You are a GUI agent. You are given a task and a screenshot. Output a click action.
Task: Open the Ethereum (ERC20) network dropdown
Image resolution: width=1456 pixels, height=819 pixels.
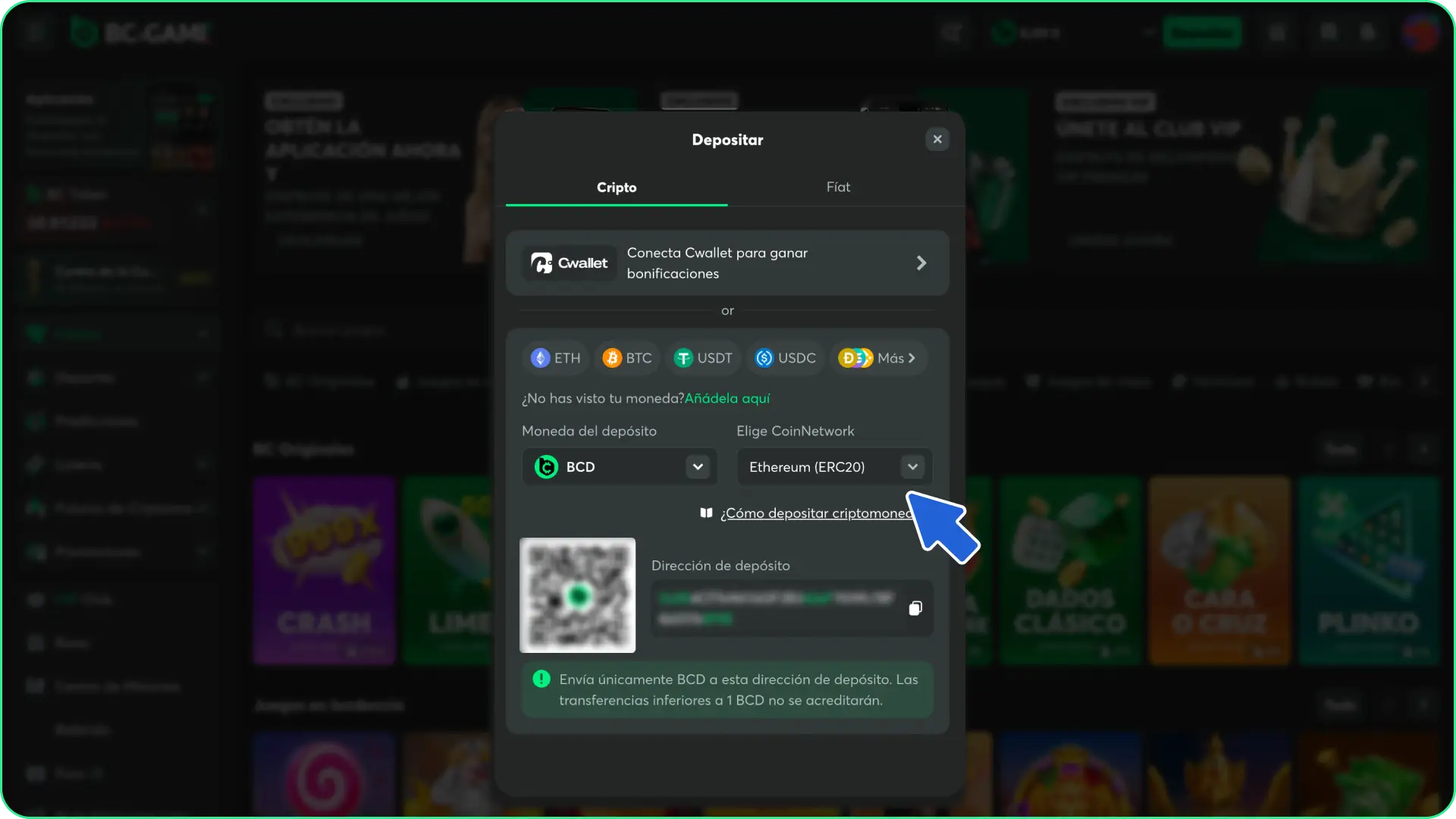[x=834, y=466]
